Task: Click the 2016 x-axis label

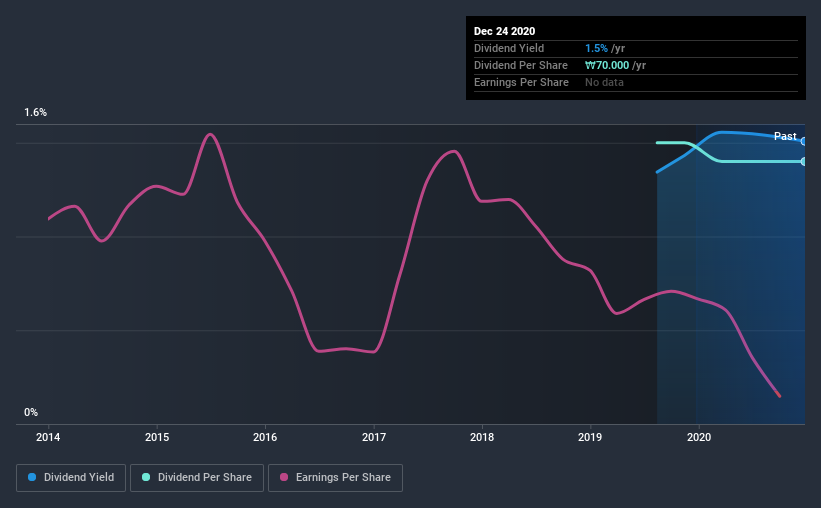Action: click(x=265, y=437)
